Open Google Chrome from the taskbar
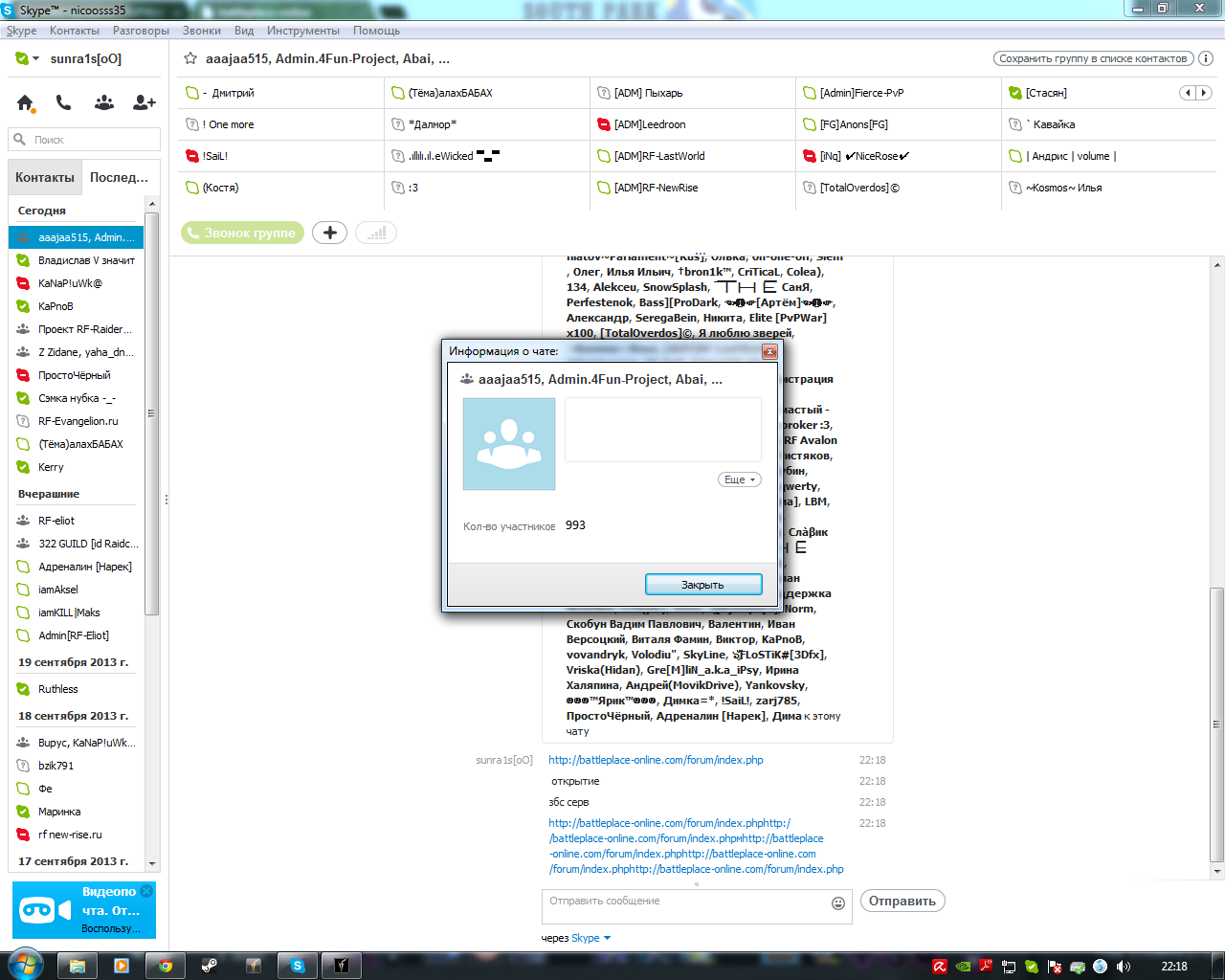 point(166,966)
